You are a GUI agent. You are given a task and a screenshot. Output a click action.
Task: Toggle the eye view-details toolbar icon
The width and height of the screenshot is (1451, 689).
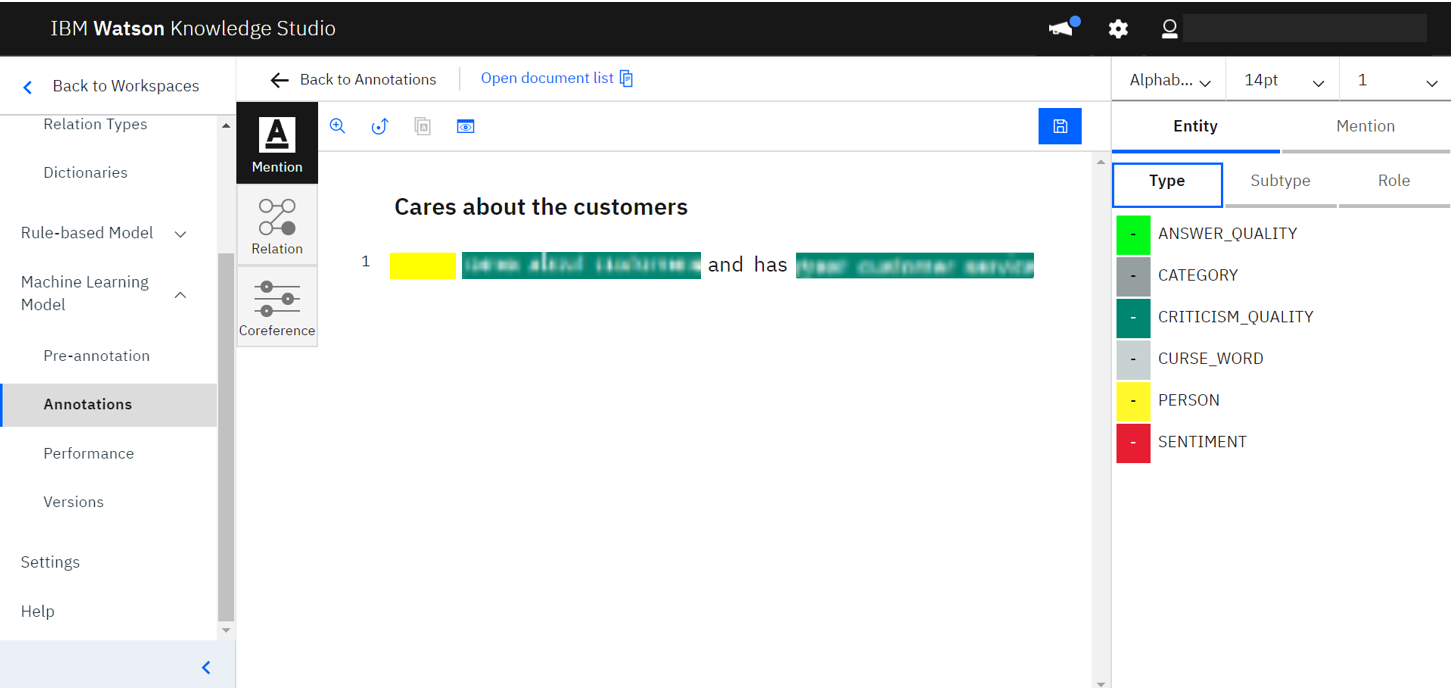click(x=465, y=126)
